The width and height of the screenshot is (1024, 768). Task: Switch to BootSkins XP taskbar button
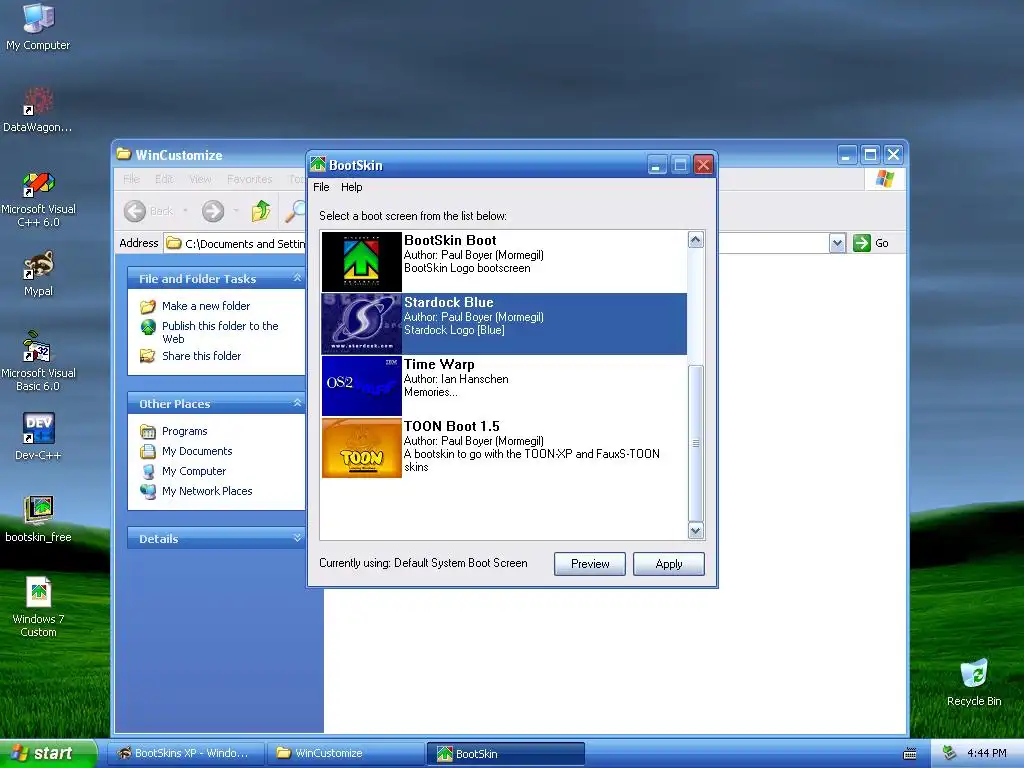tap(185, 753)
